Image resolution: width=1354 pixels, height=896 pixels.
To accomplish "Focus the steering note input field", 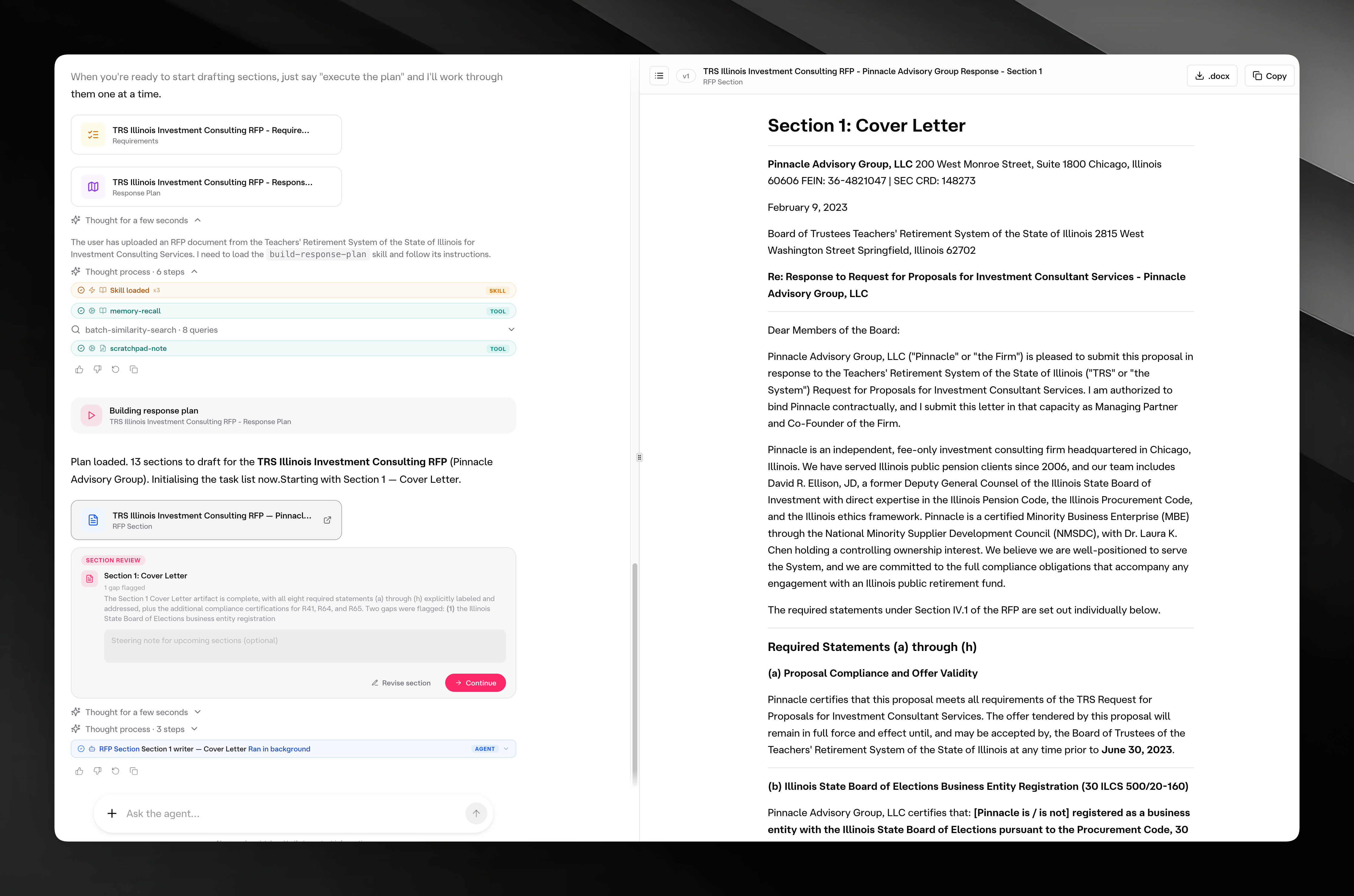I will pos(305,646).
